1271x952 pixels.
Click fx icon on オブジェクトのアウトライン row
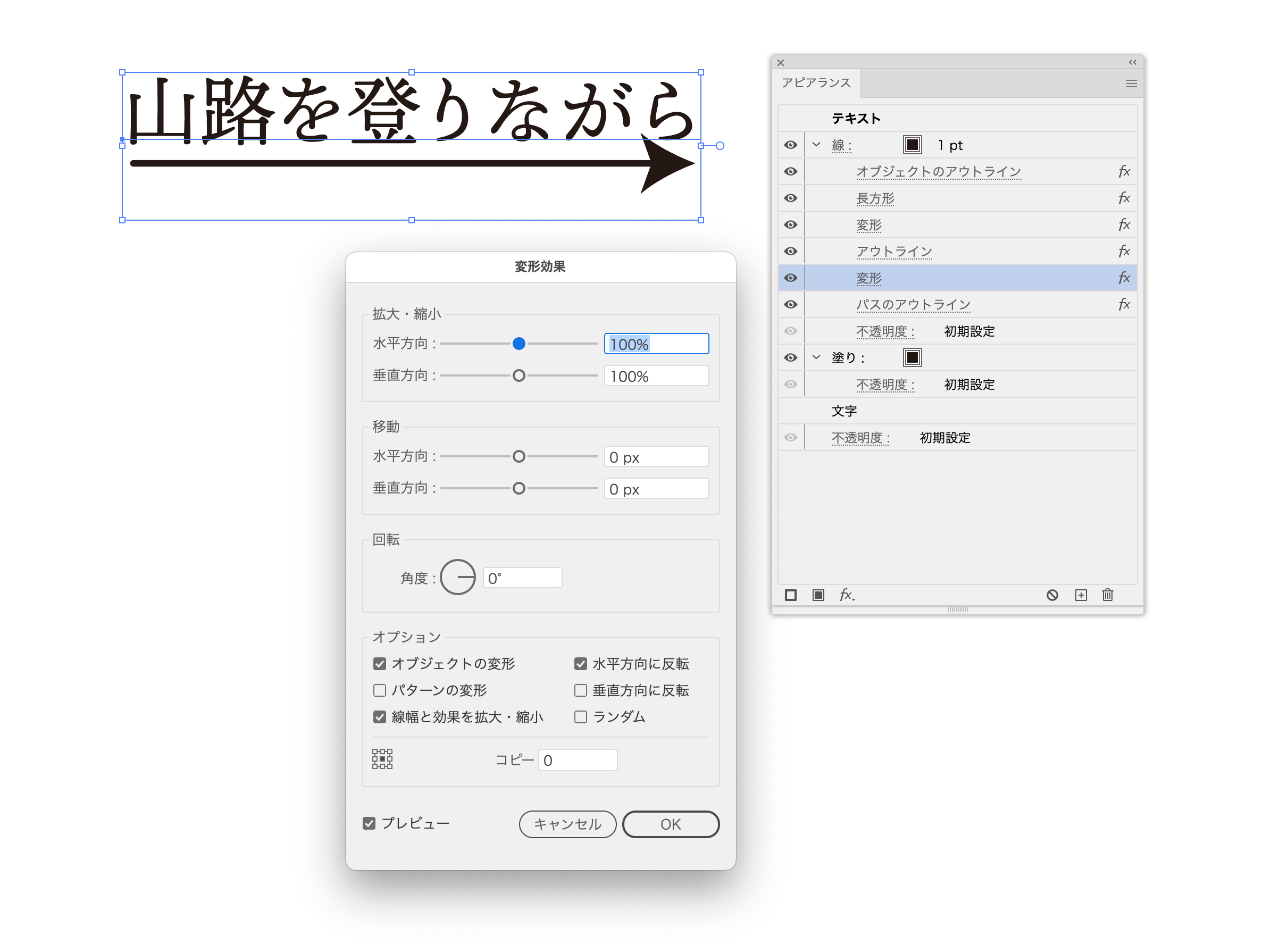(1124, 171)
